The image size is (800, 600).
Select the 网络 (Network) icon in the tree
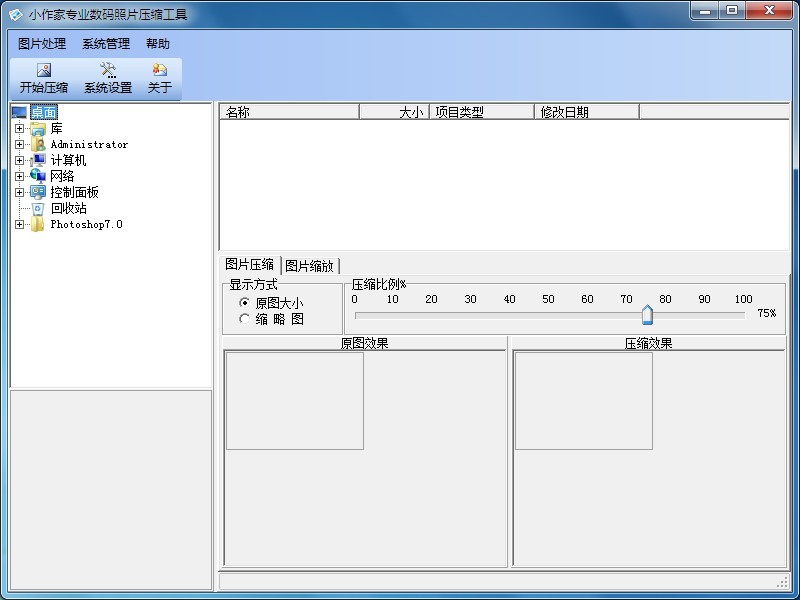tap(38, 177)
